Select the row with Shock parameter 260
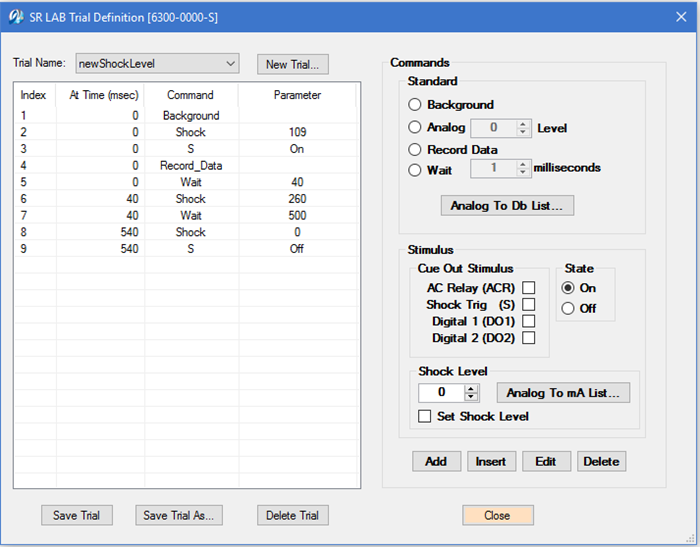700x547 pixels. click(190, 200)
